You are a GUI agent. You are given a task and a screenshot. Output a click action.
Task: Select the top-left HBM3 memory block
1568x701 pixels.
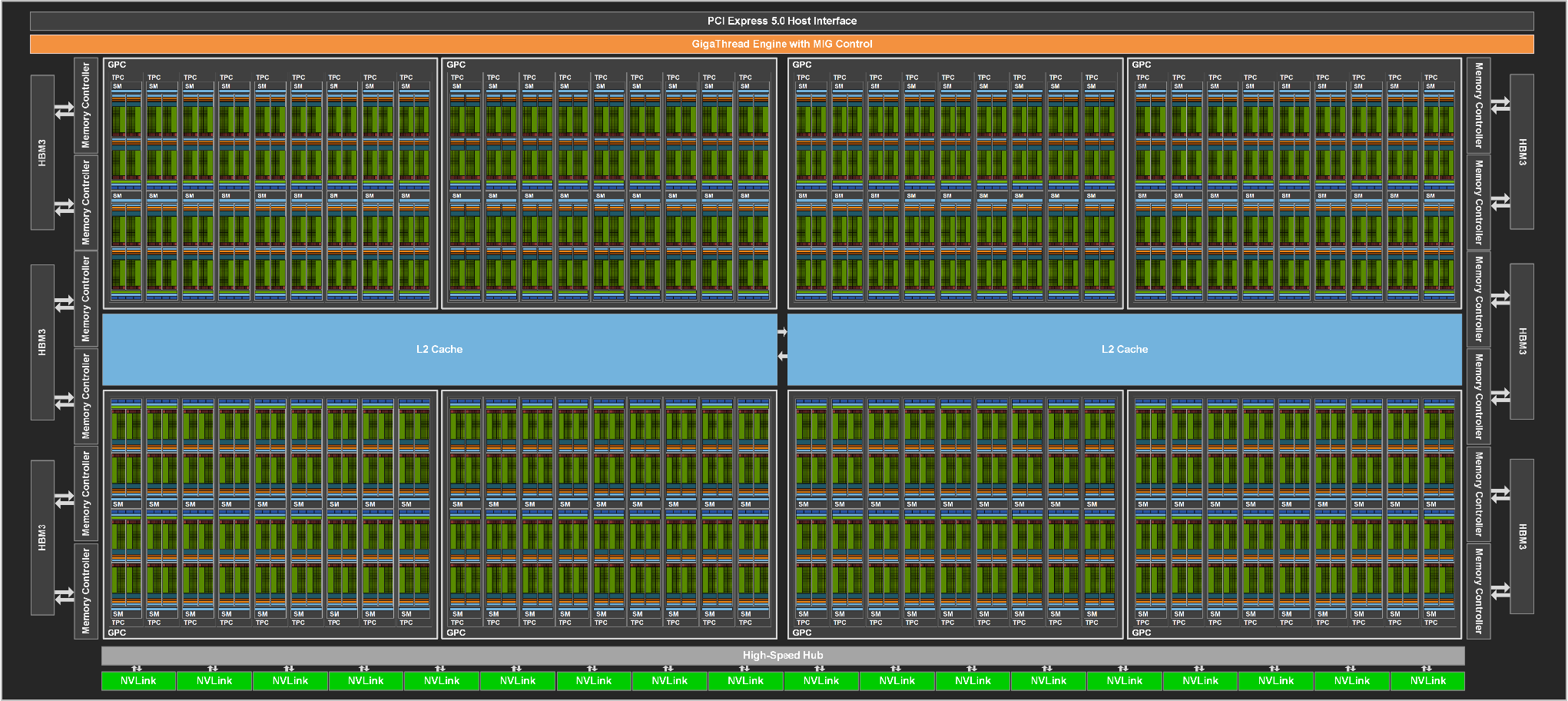(42, 152)
